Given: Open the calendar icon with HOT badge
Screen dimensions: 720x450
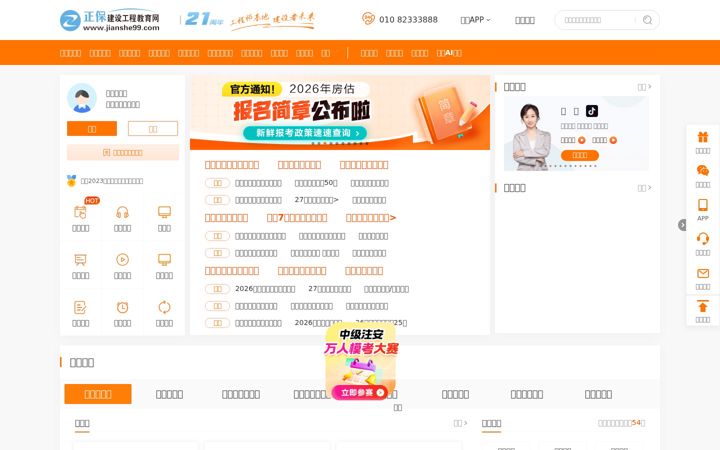Looking at the screenshot, I should [80, 213].
